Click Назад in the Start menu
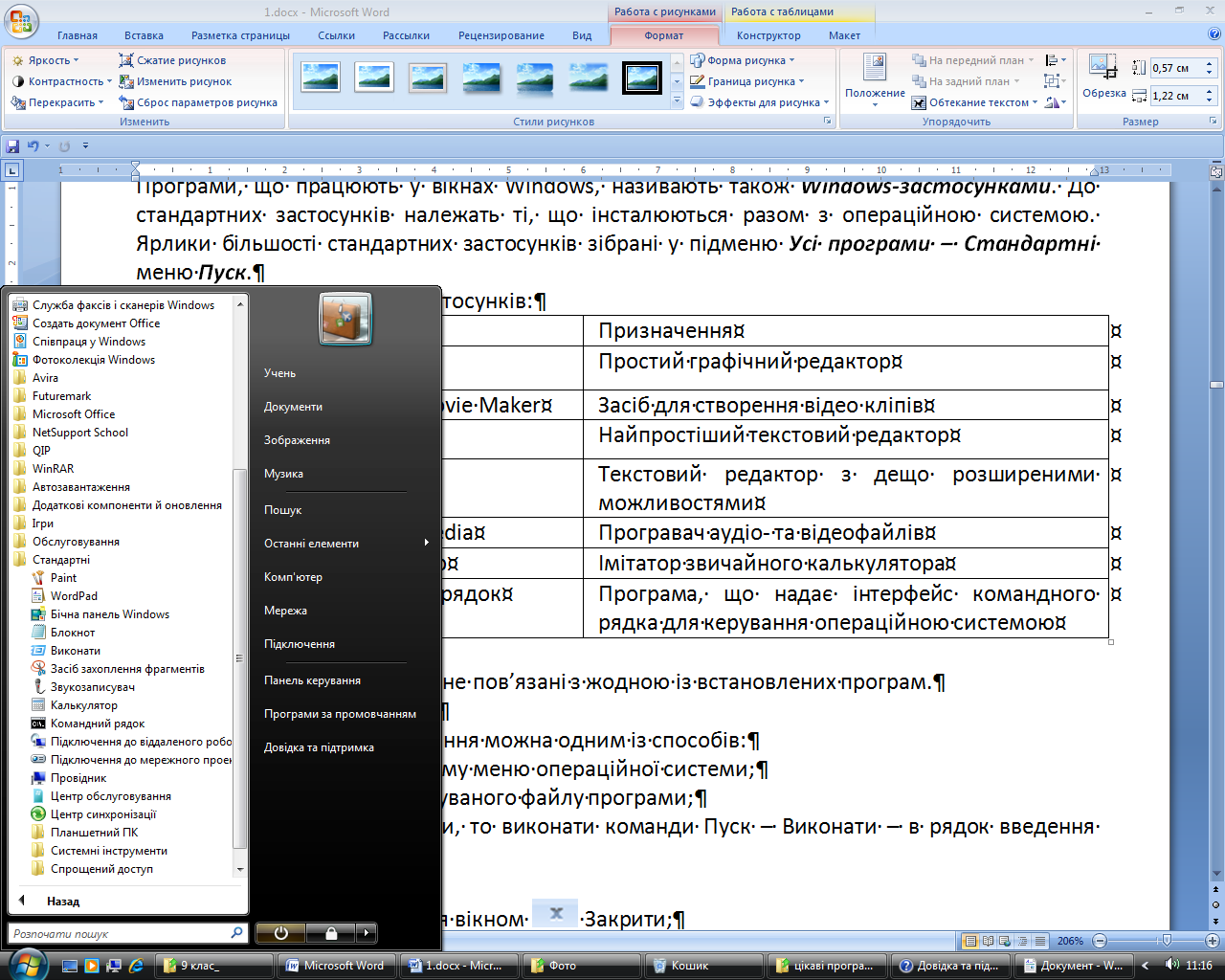This screenshot has width=1225, height=980. (x=63, y=902)
